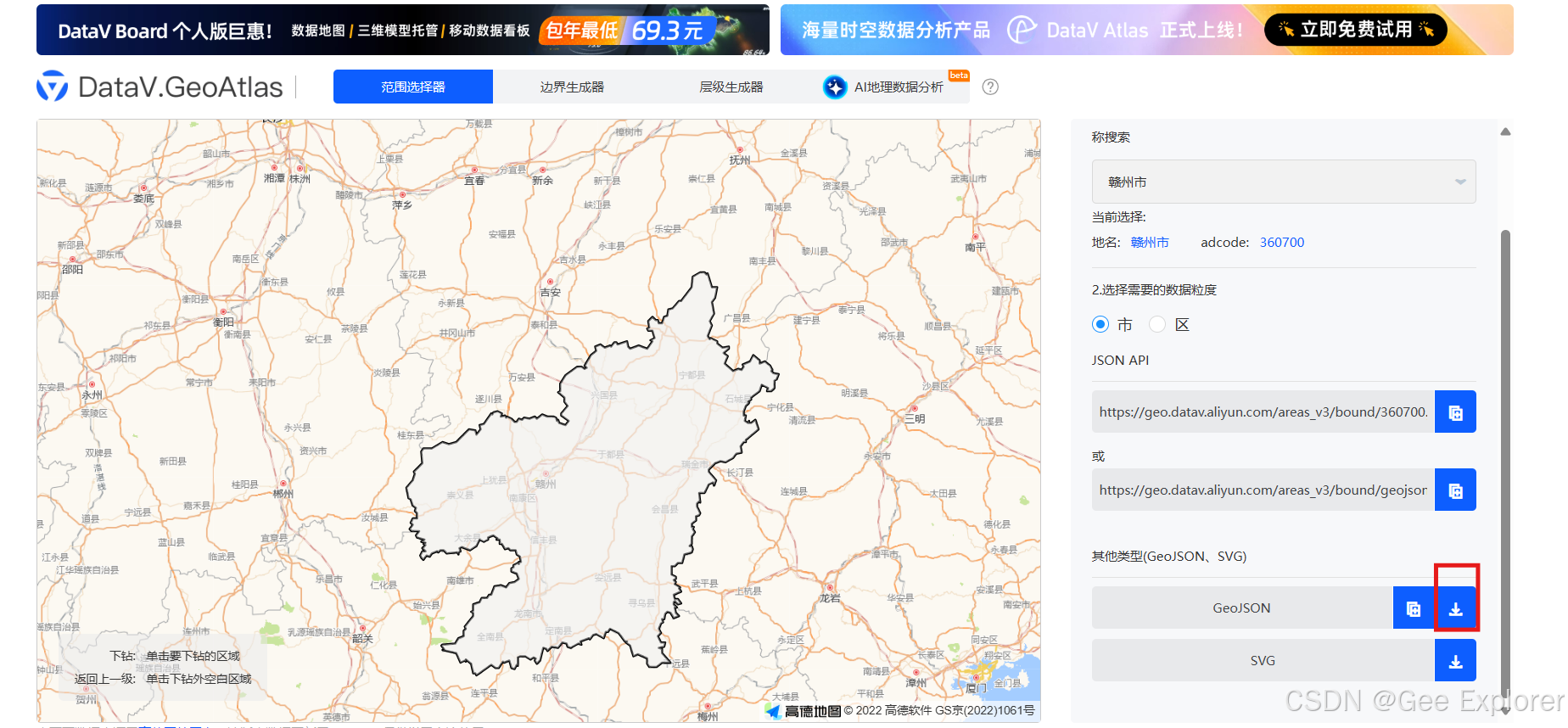Copy the bound/360700 JSON API URL
The height and width of the screenshot is (728, 1568).
(x=1455, y=412)
